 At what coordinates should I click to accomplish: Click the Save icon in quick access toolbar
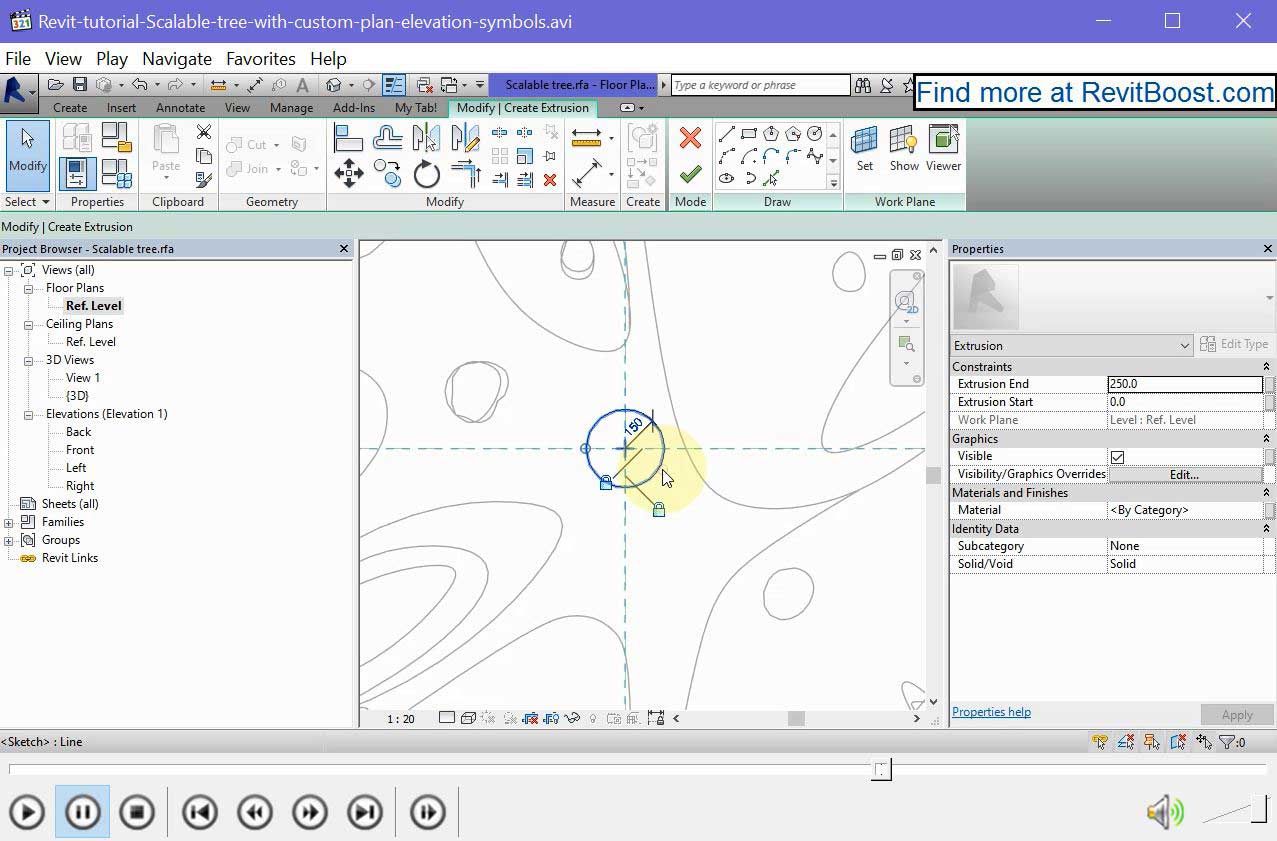(80, 85)
